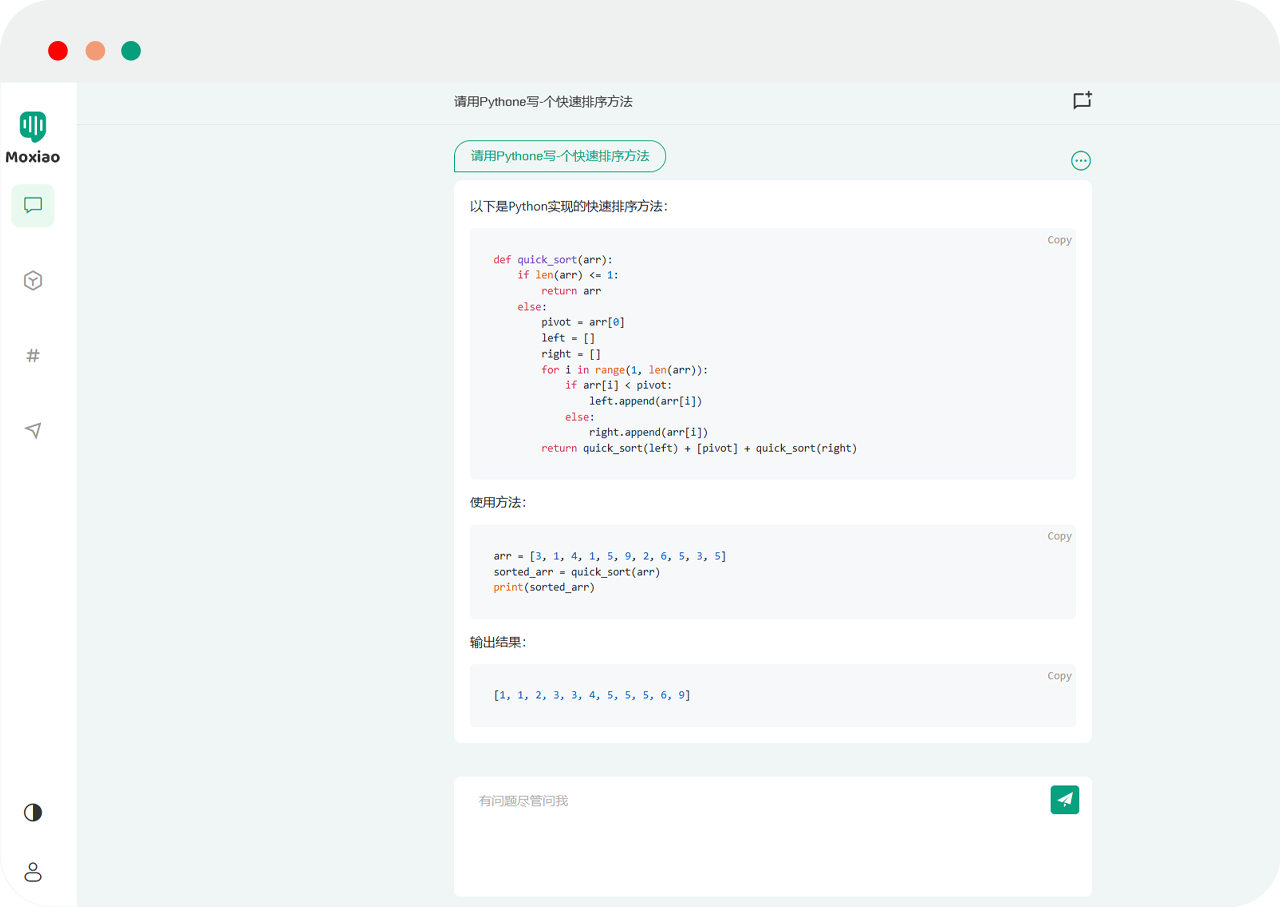Image resolution: width=1280 pixels, height=907 pixels.
Task: Click the line left.append(arr[i])
Action: click(646, 401)
